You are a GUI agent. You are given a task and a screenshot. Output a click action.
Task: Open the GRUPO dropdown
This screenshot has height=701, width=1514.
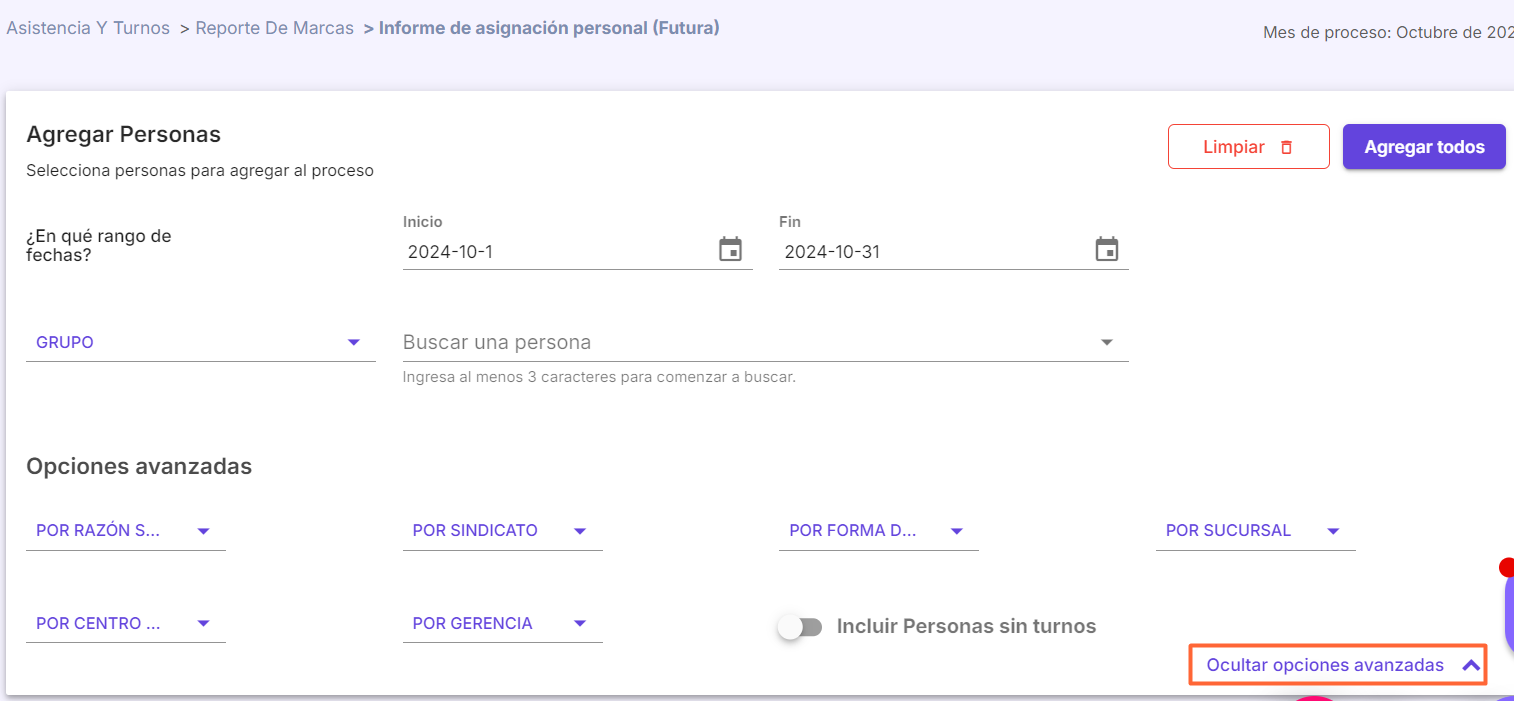(200, 342)
